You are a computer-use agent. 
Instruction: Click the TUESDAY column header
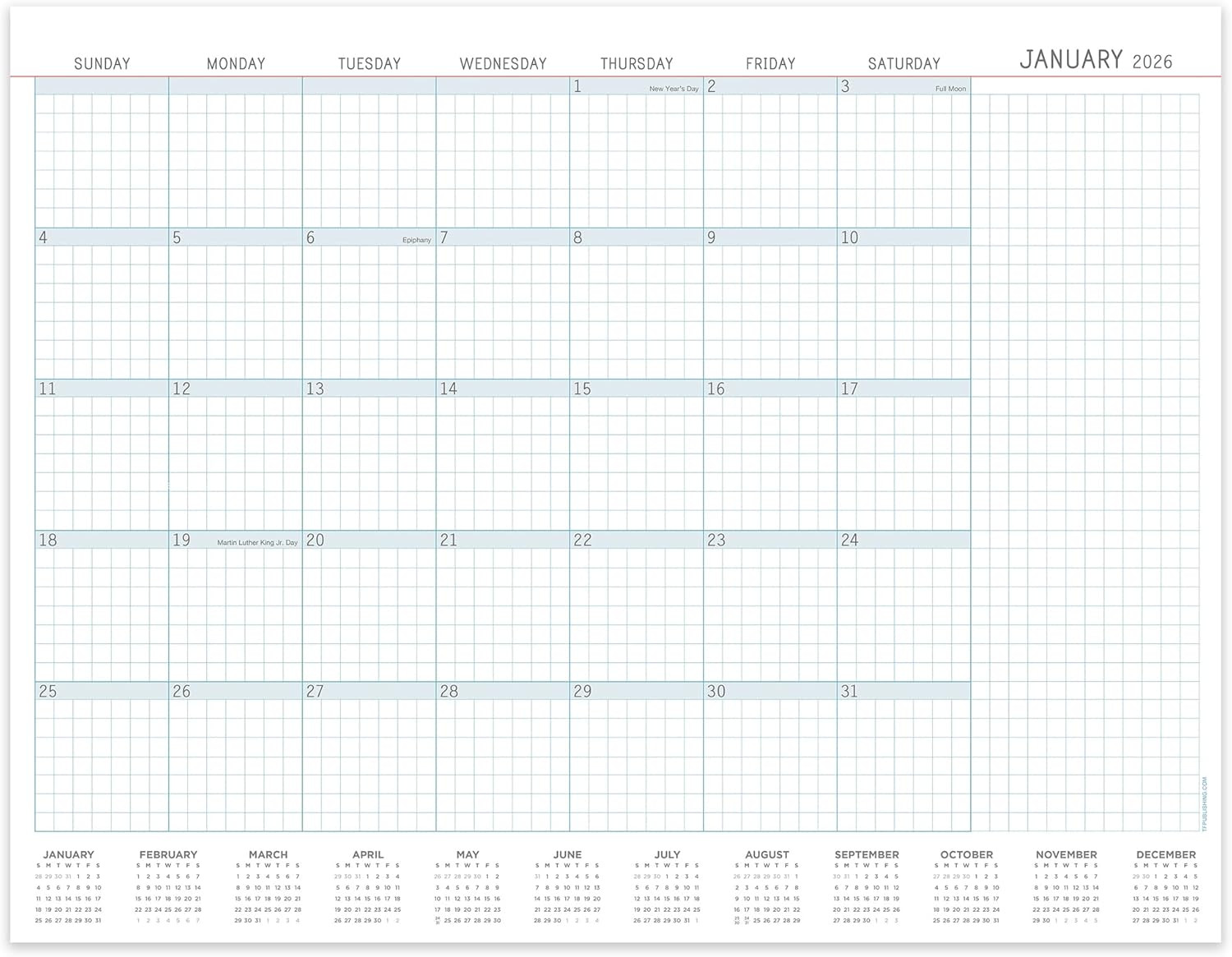[370, 63]
